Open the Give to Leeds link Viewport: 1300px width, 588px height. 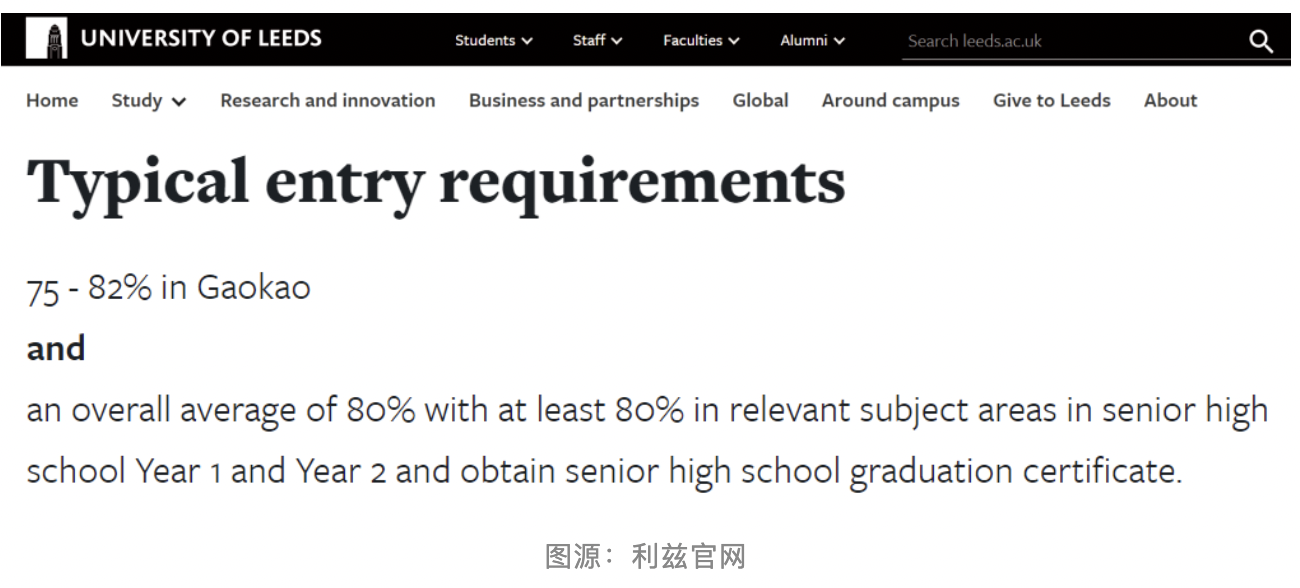[1051, 100]
